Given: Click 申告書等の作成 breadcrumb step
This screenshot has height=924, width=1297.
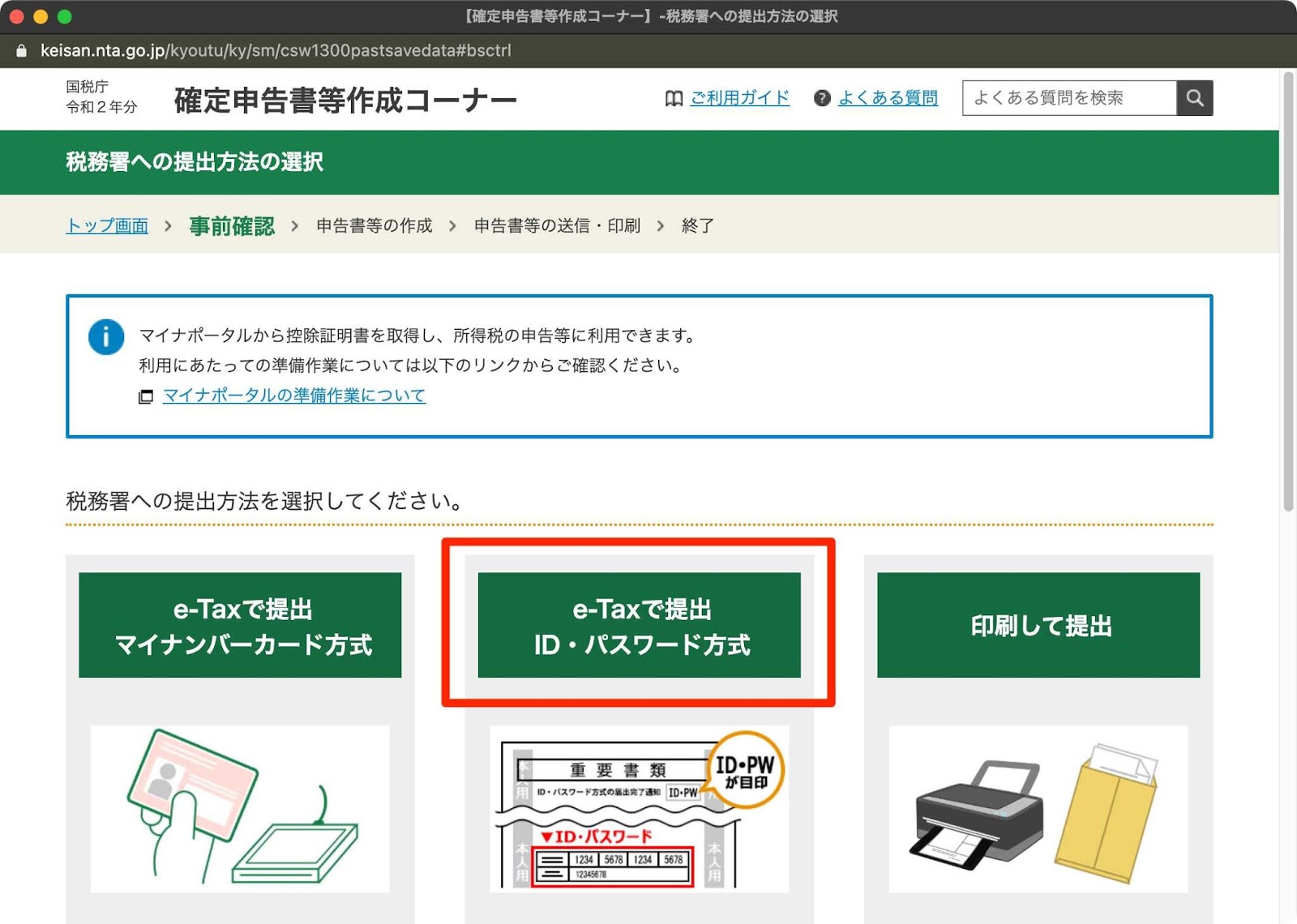Looking at the screenshot, I should 375,225.
